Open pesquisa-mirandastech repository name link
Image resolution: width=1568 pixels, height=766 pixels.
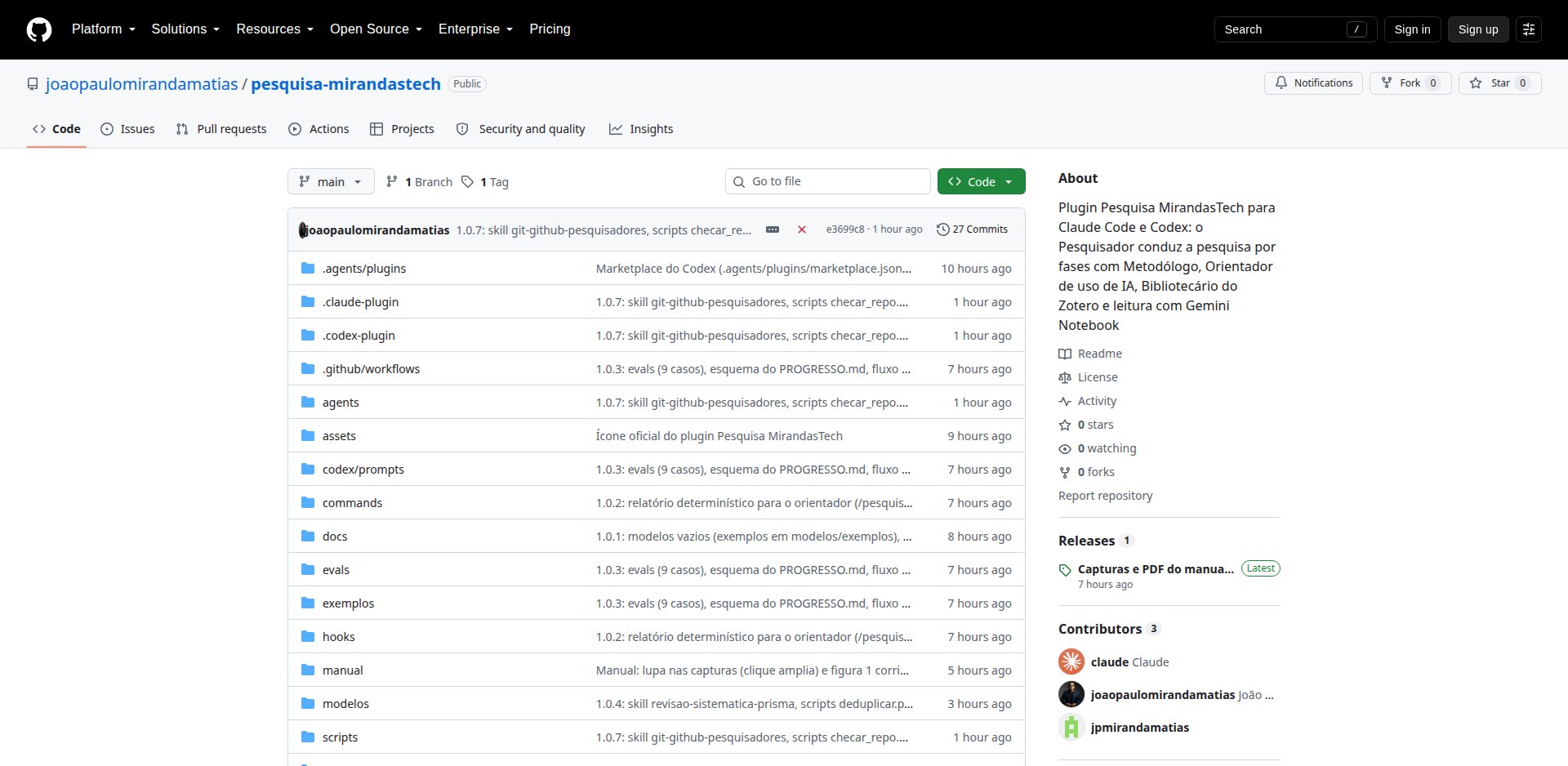pyautogui.click(x=345, y=83)
